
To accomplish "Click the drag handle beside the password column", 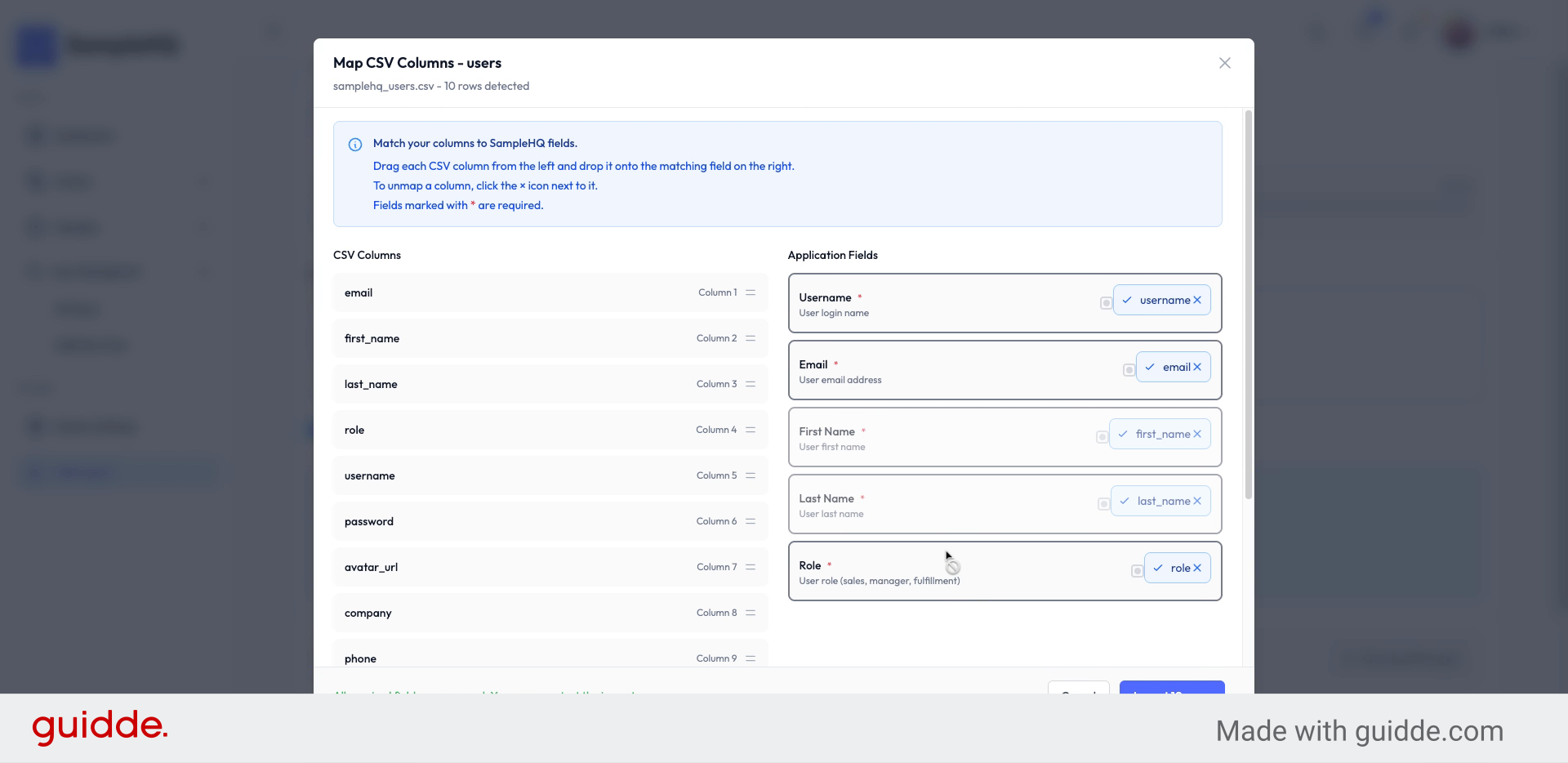I will (x=751, y=521).
